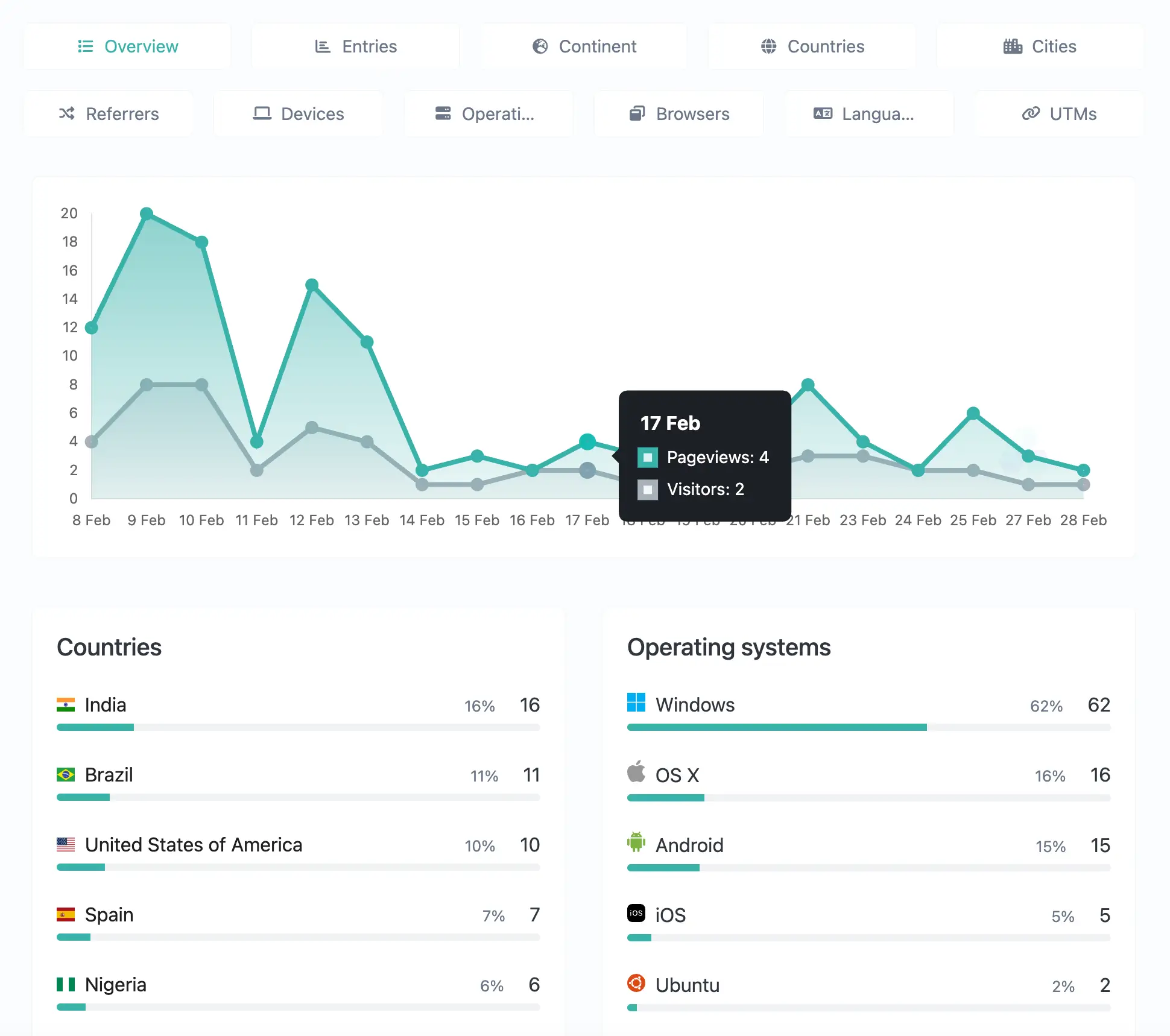Viewport: 1170px width, 1036px height.
Task: Toggle pageviews data series on chart
Action: point(647,456)
